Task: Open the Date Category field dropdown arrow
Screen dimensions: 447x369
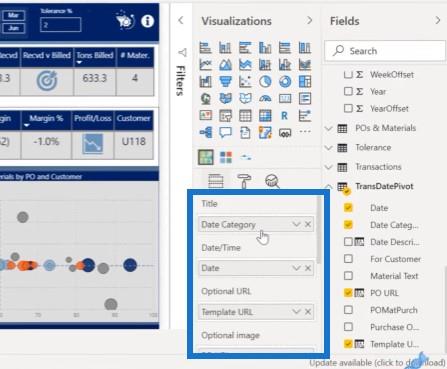Action: tap(296, 224)
